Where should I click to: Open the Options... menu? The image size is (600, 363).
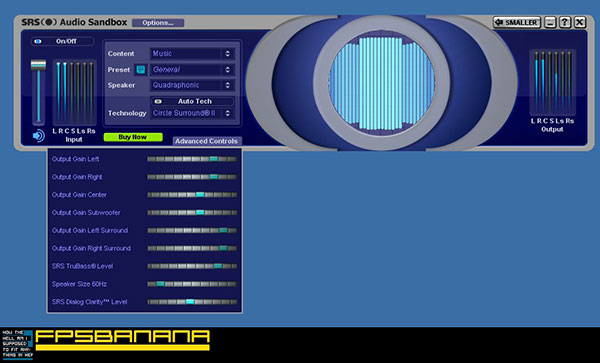(x=158, y=23)
